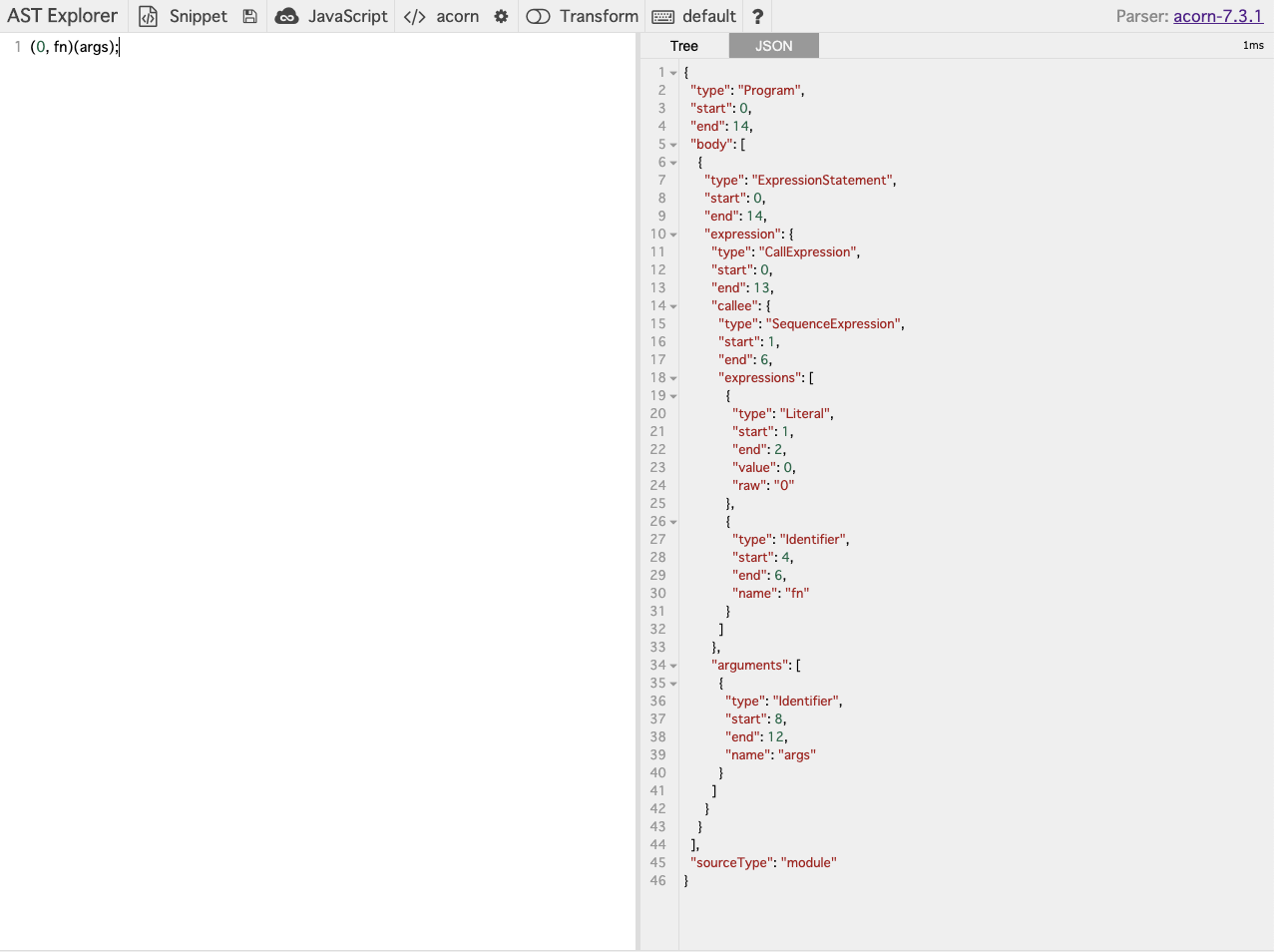The width and height of the screenshot is (1274, 952).
Task: Collapse the "body" array fold arrow
Action: point(673,145)
